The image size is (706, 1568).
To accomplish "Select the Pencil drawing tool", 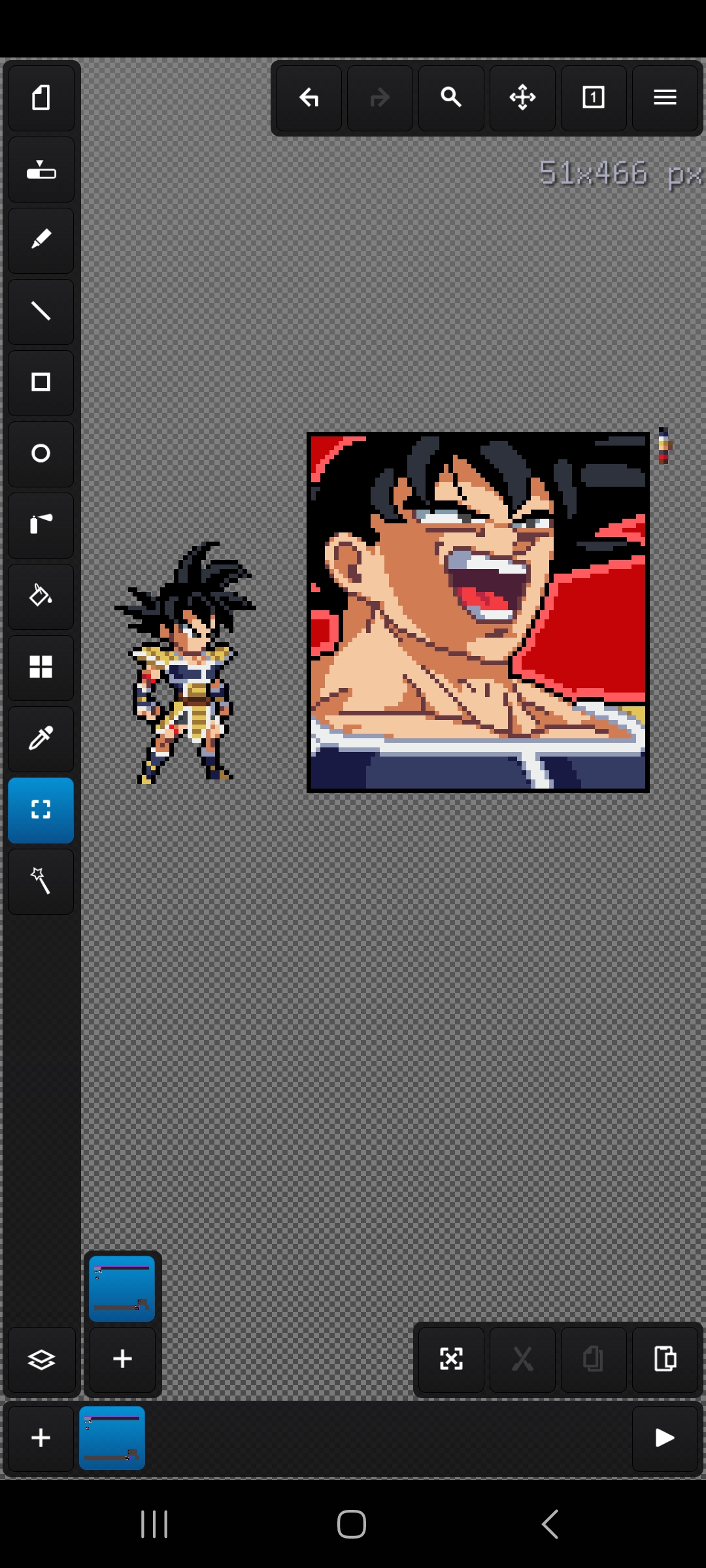I will (41, 240).
